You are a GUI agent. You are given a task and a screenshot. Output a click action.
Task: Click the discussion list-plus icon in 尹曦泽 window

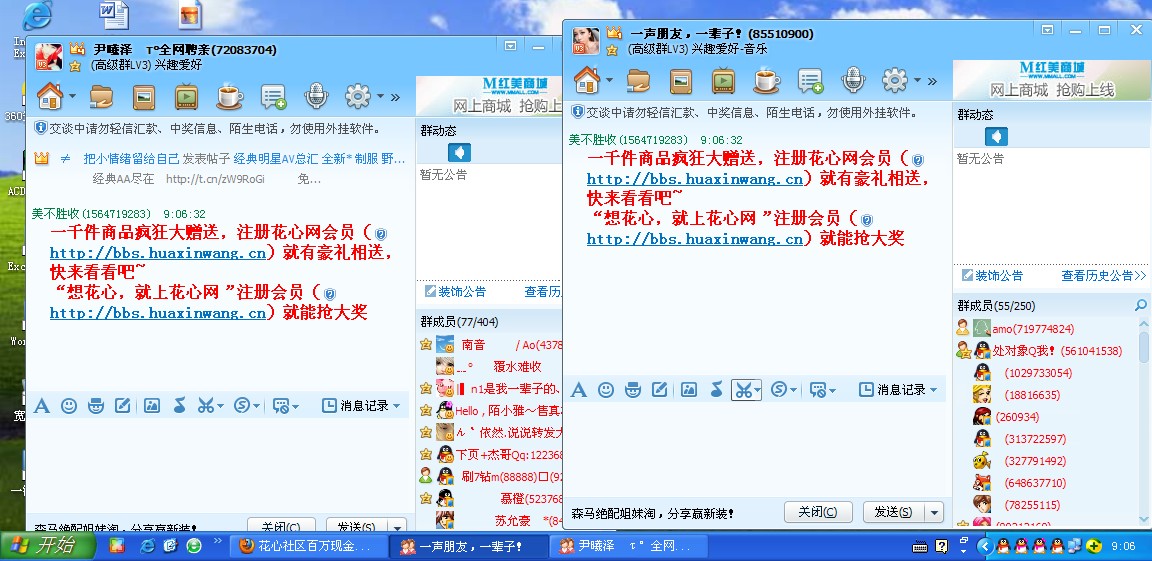tap(273, 97)
